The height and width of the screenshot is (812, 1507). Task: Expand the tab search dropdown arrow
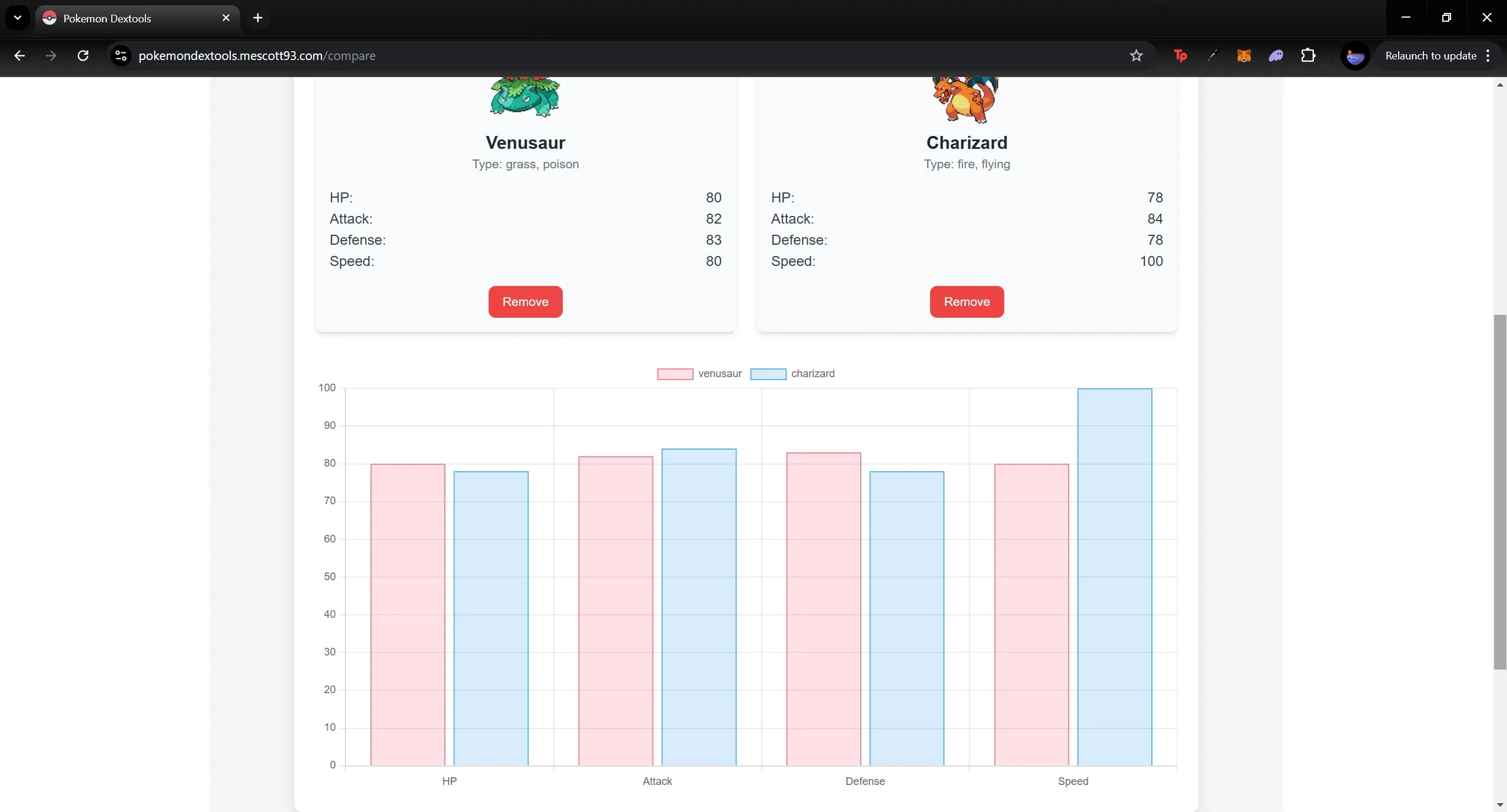[17, 18]
